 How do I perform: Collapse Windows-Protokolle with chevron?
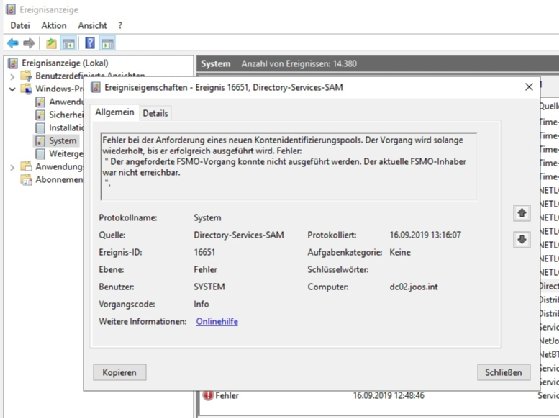pyautogui.click(x=12, y=89)
